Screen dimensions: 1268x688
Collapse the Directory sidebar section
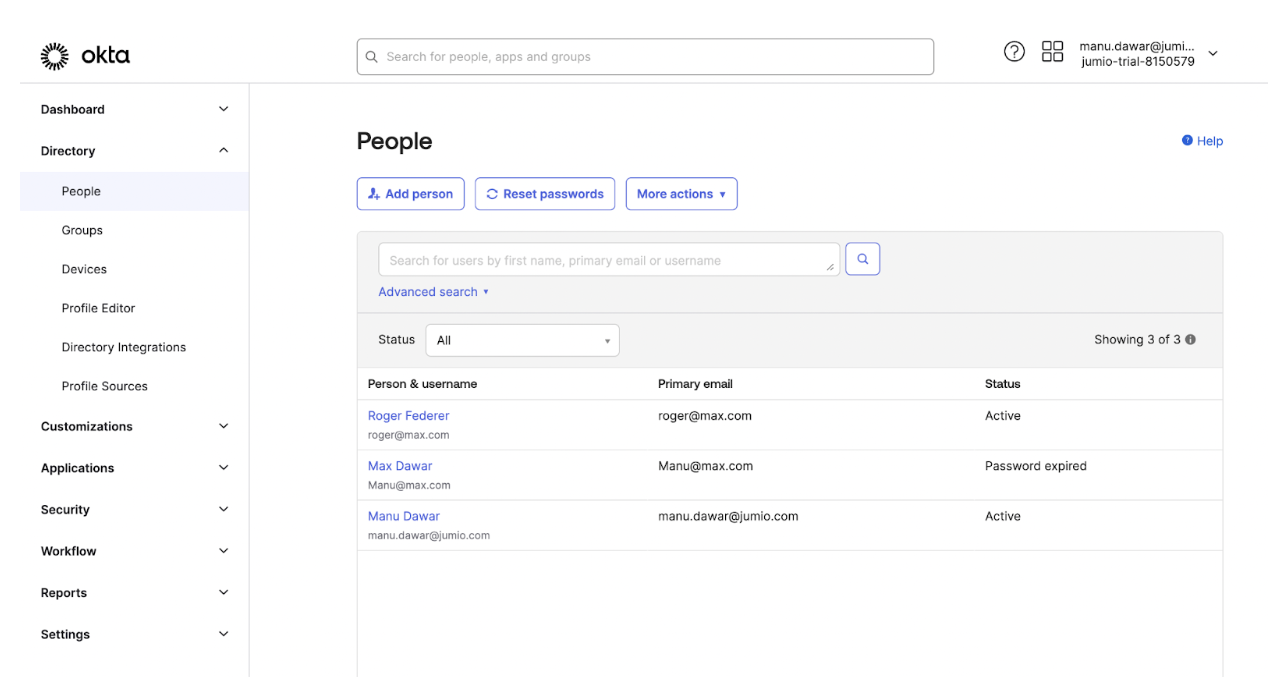[x=223, y=151]
